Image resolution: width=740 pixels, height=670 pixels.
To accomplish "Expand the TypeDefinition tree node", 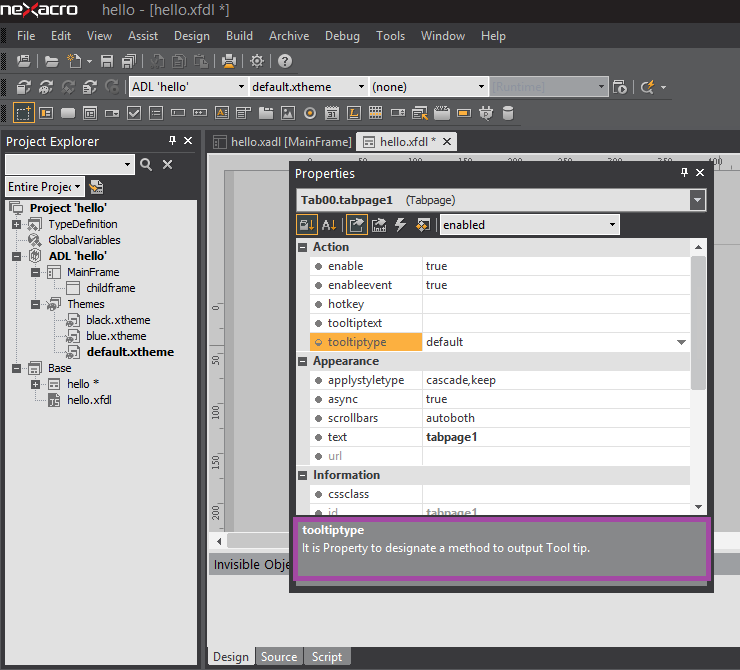I will click(17, 225).
